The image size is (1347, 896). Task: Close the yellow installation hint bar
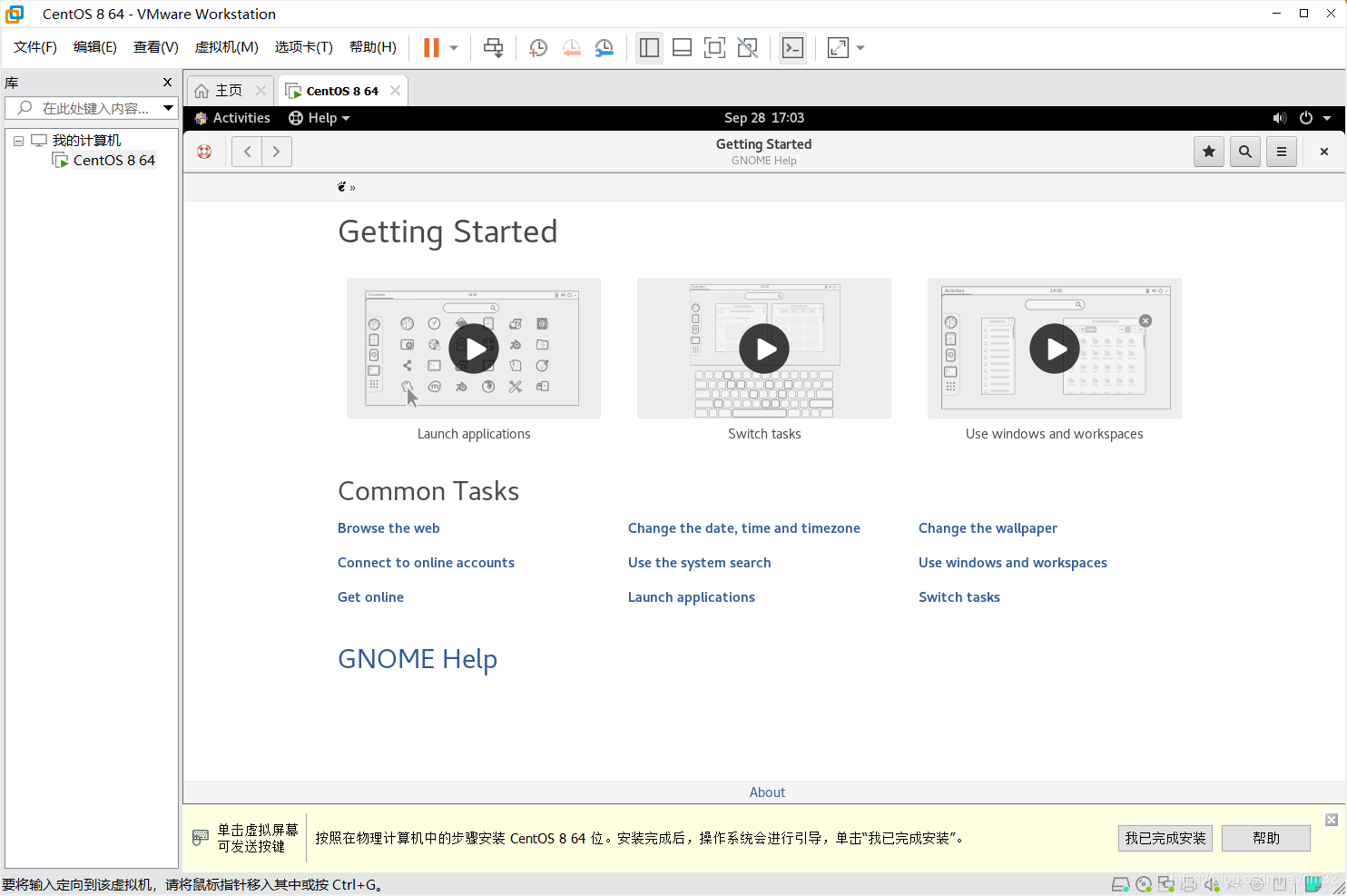click(1332, 820)
